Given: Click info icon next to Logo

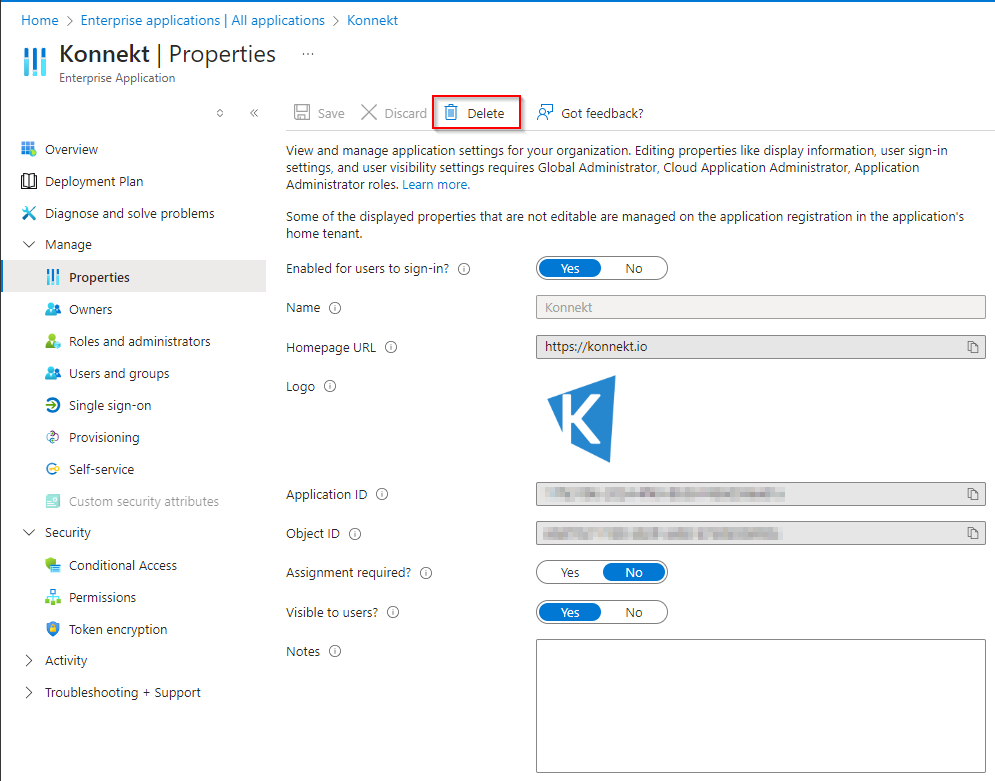Looking at the screenshot, I should coord(330,386).
